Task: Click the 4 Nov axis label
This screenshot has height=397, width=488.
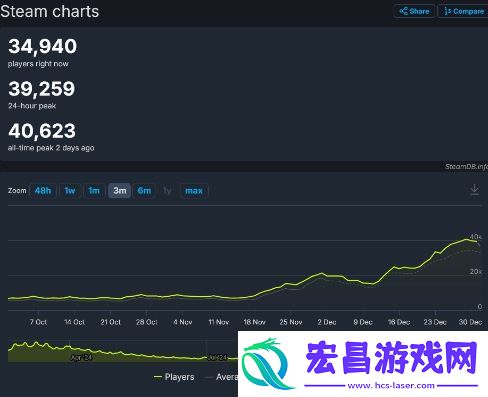Action: pos(183,322)
